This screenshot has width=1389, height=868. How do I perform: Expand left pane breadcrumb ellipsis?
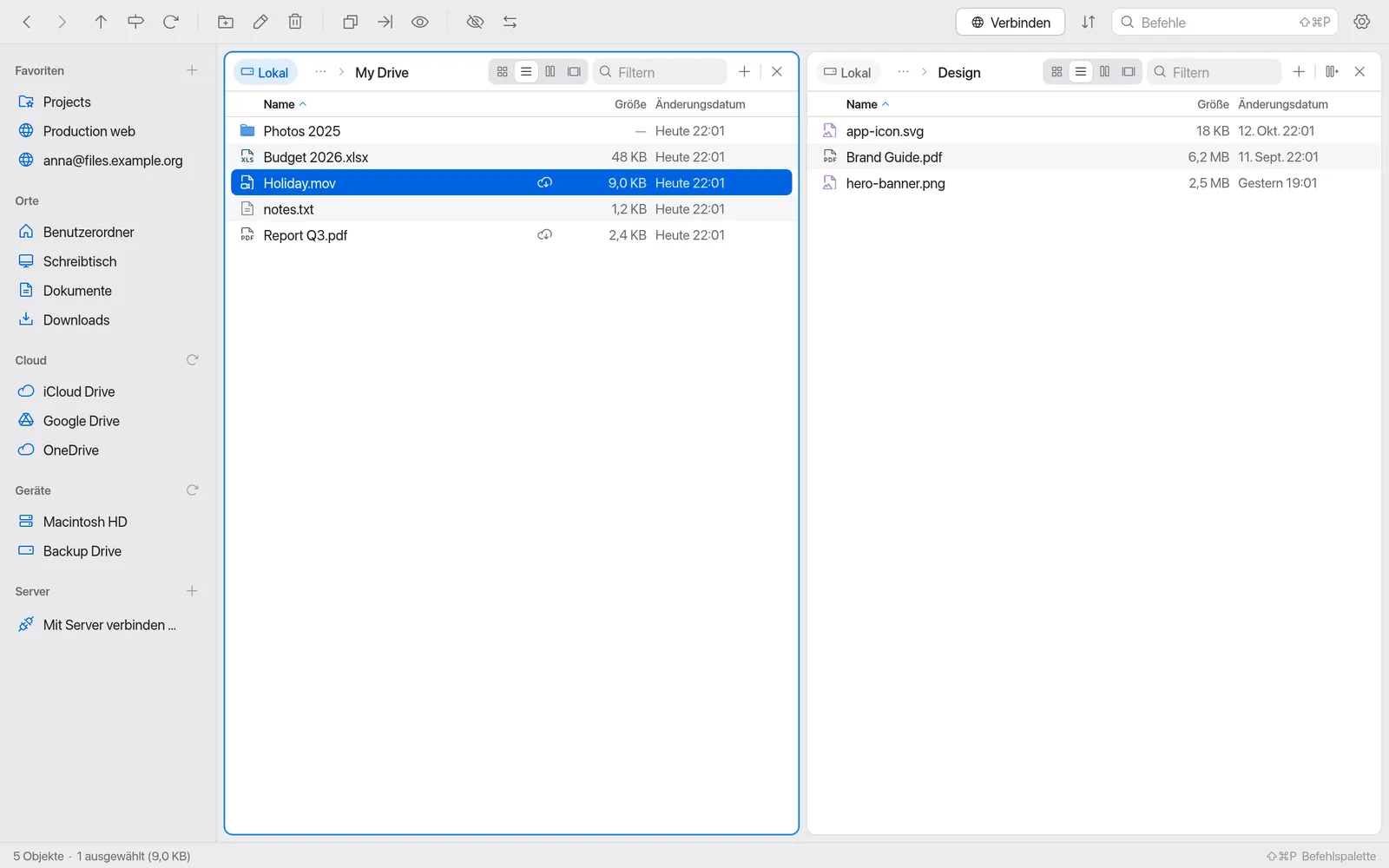pos(320,72)
